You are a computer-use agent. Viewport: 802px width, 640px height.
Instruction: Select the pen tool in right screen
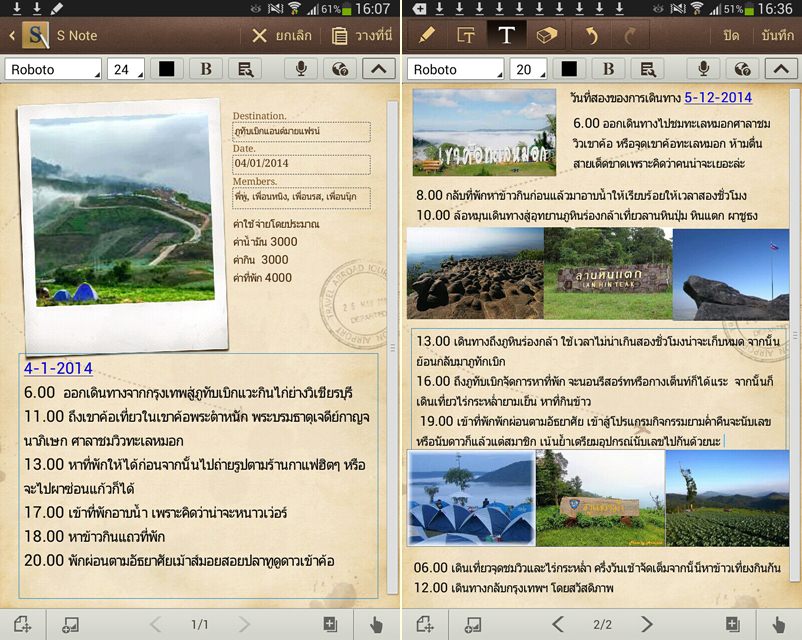tap(426, 35)
